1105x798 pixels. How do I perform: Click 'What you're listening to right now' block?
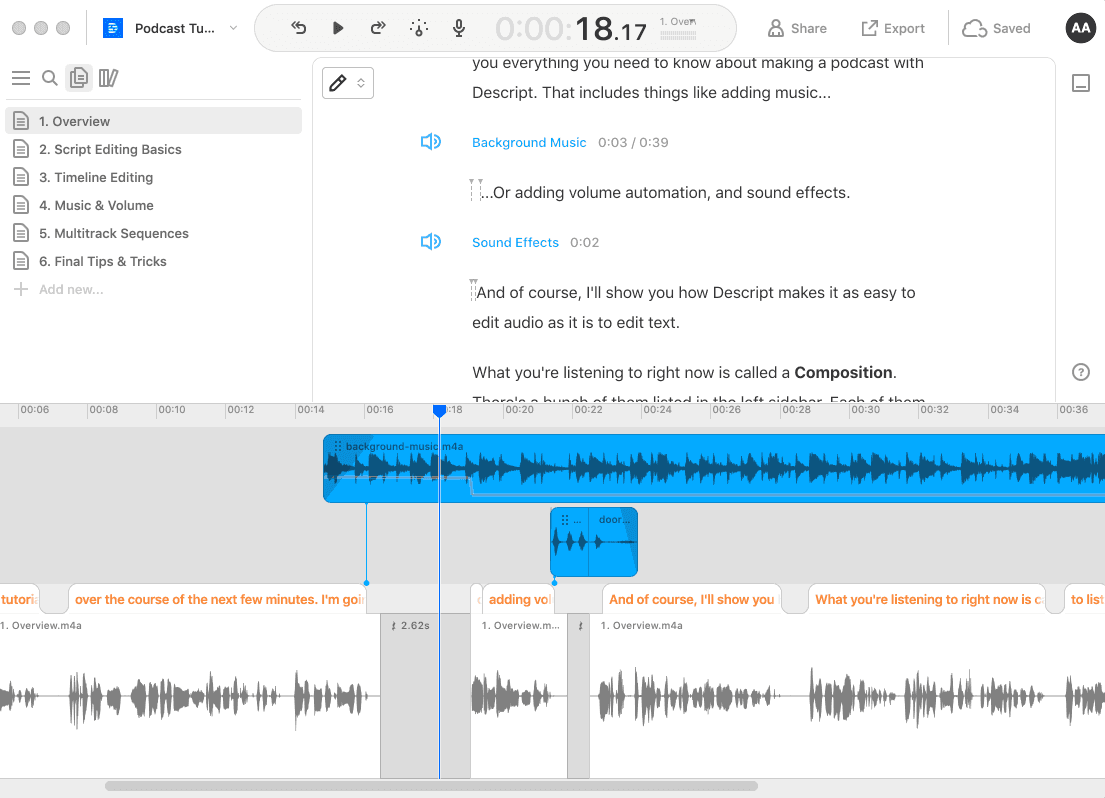[x=927, y=599]
